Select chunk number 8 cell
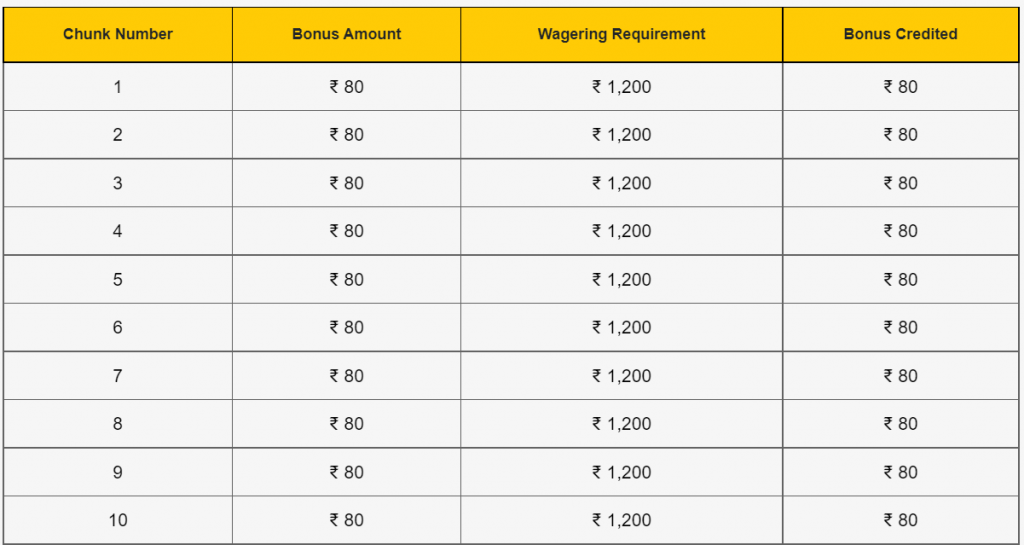Viewport: 1024px width, 545px height. pos(118,424)
